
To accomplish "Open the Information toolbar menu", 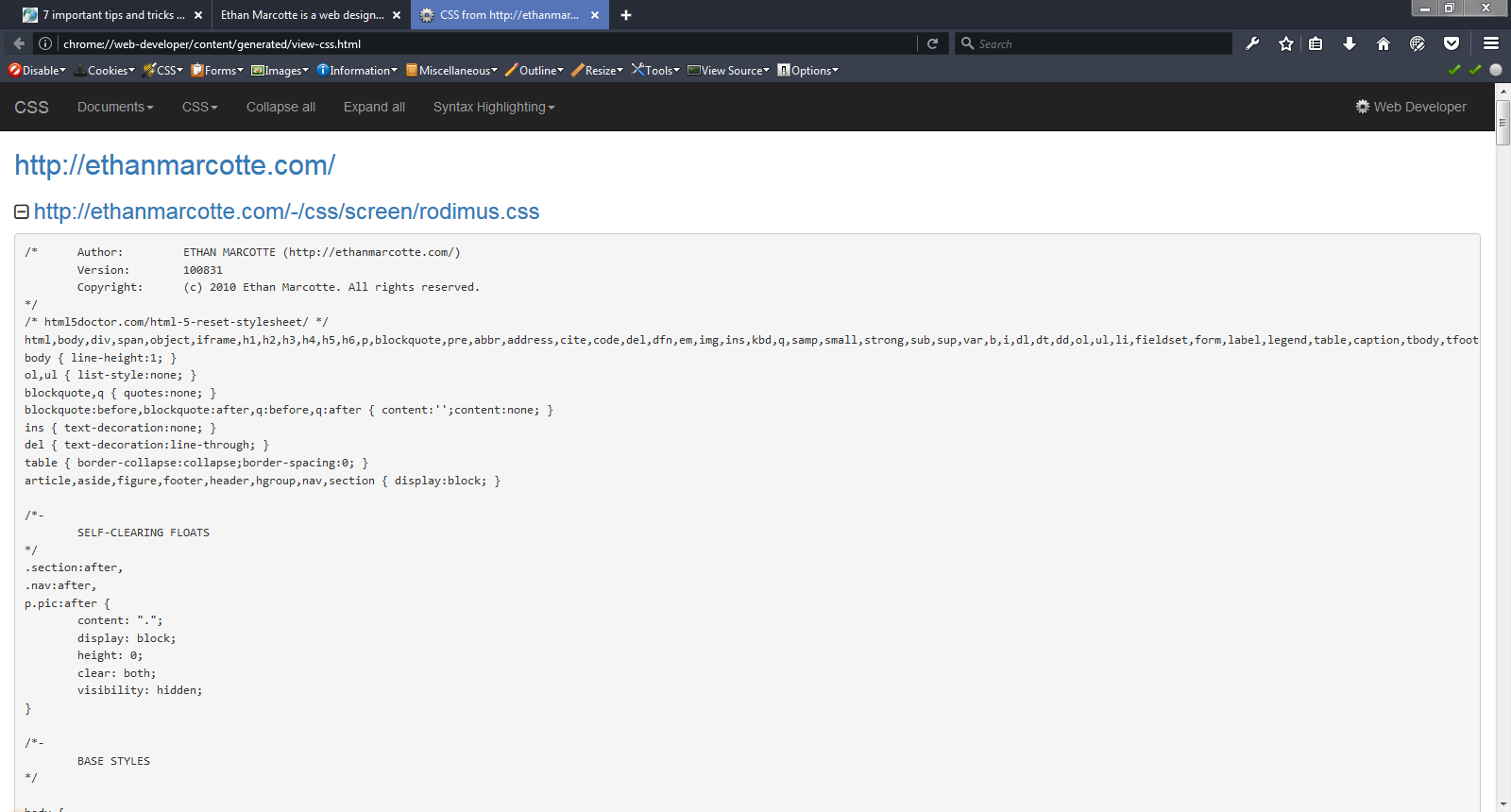I will [x=357, y=71].
